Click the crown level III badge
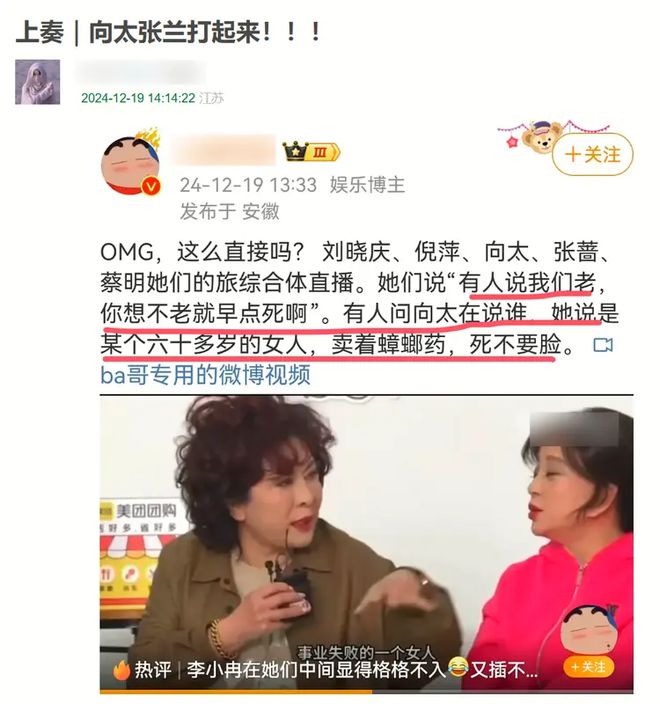The height and width of the screenshot is (704, 660). pos(311,152)
